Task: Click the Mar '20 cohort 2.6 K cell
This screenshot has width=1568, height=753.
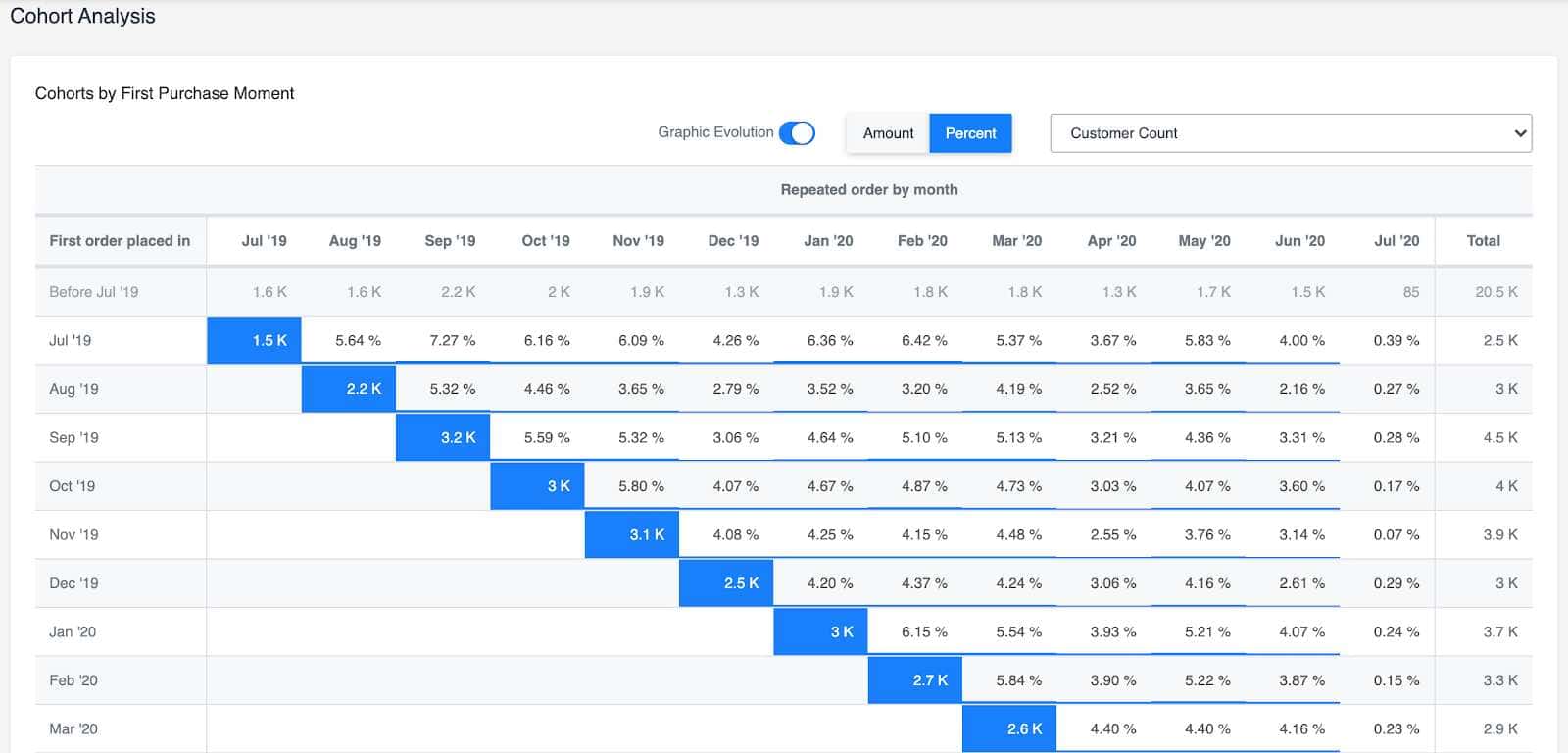Action: point(1009,728)
